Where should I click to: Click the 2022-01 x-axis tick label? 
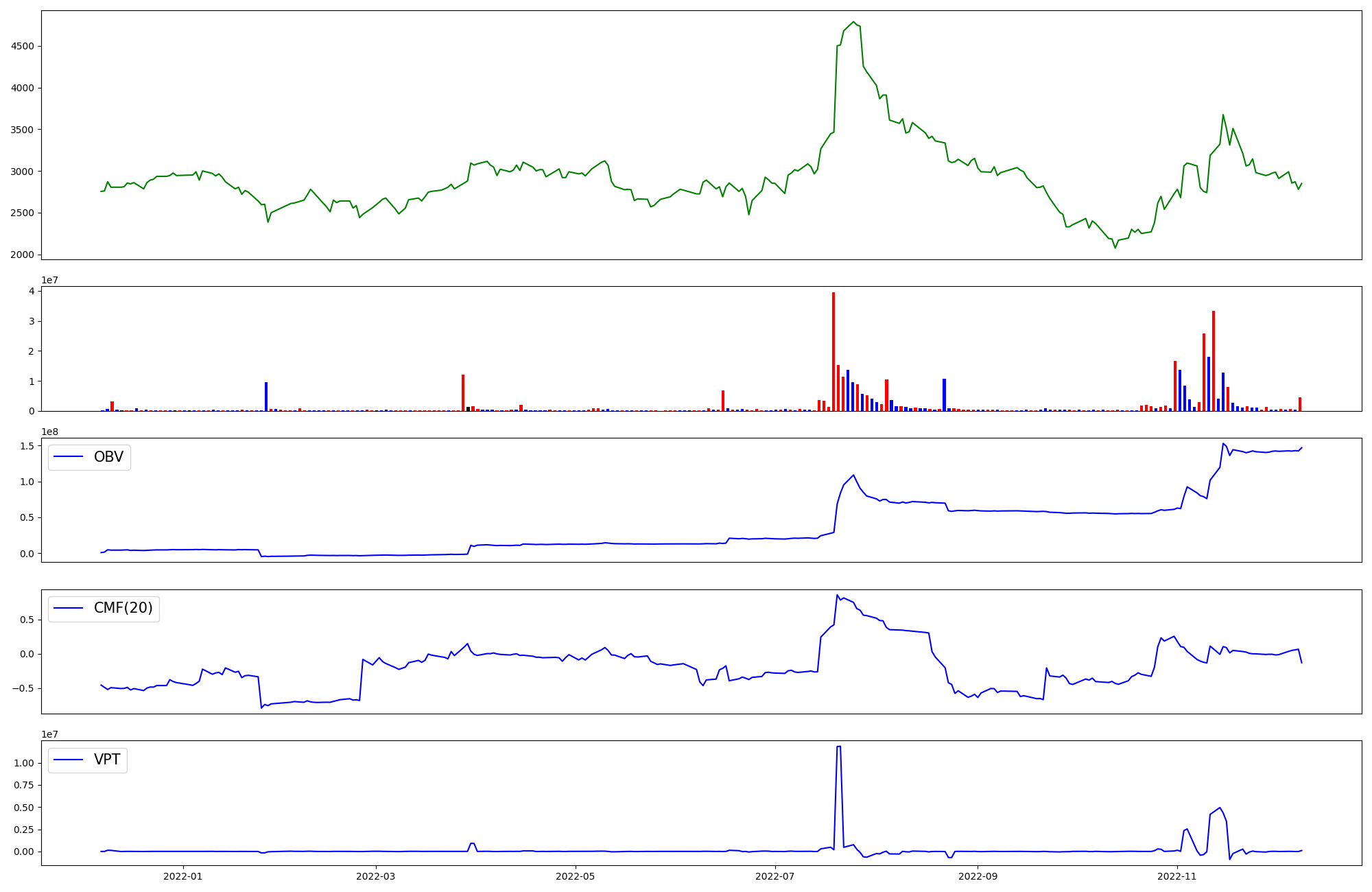pos(183,876)
